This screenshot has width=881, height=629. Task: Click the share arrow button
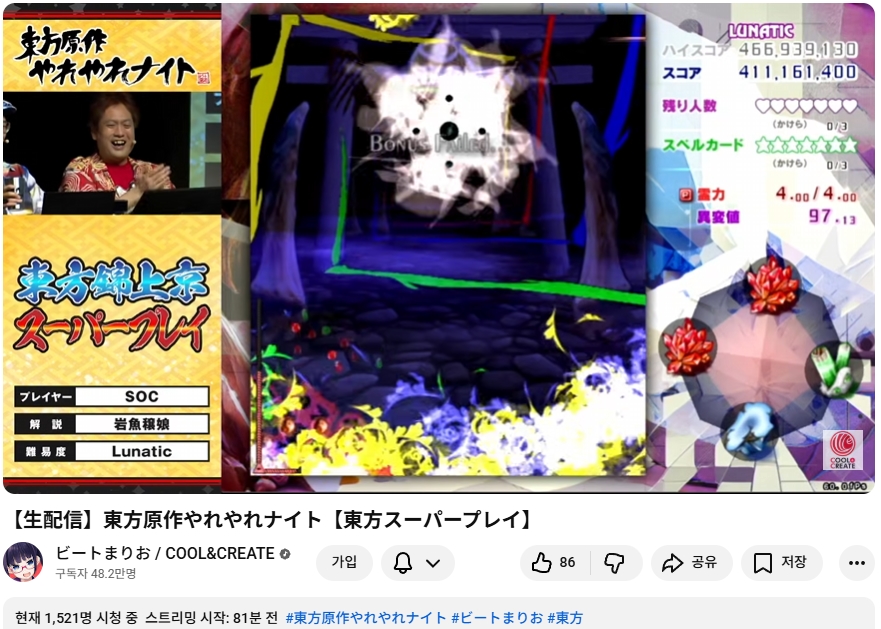[692, 563]
